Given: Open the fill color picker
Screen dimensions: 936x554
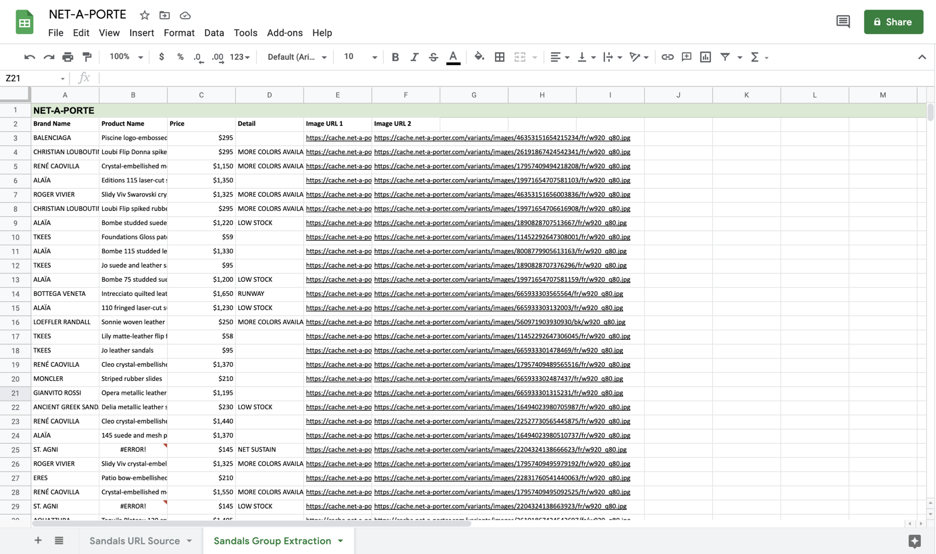Looking at the screenshot, I should (479, 57).
